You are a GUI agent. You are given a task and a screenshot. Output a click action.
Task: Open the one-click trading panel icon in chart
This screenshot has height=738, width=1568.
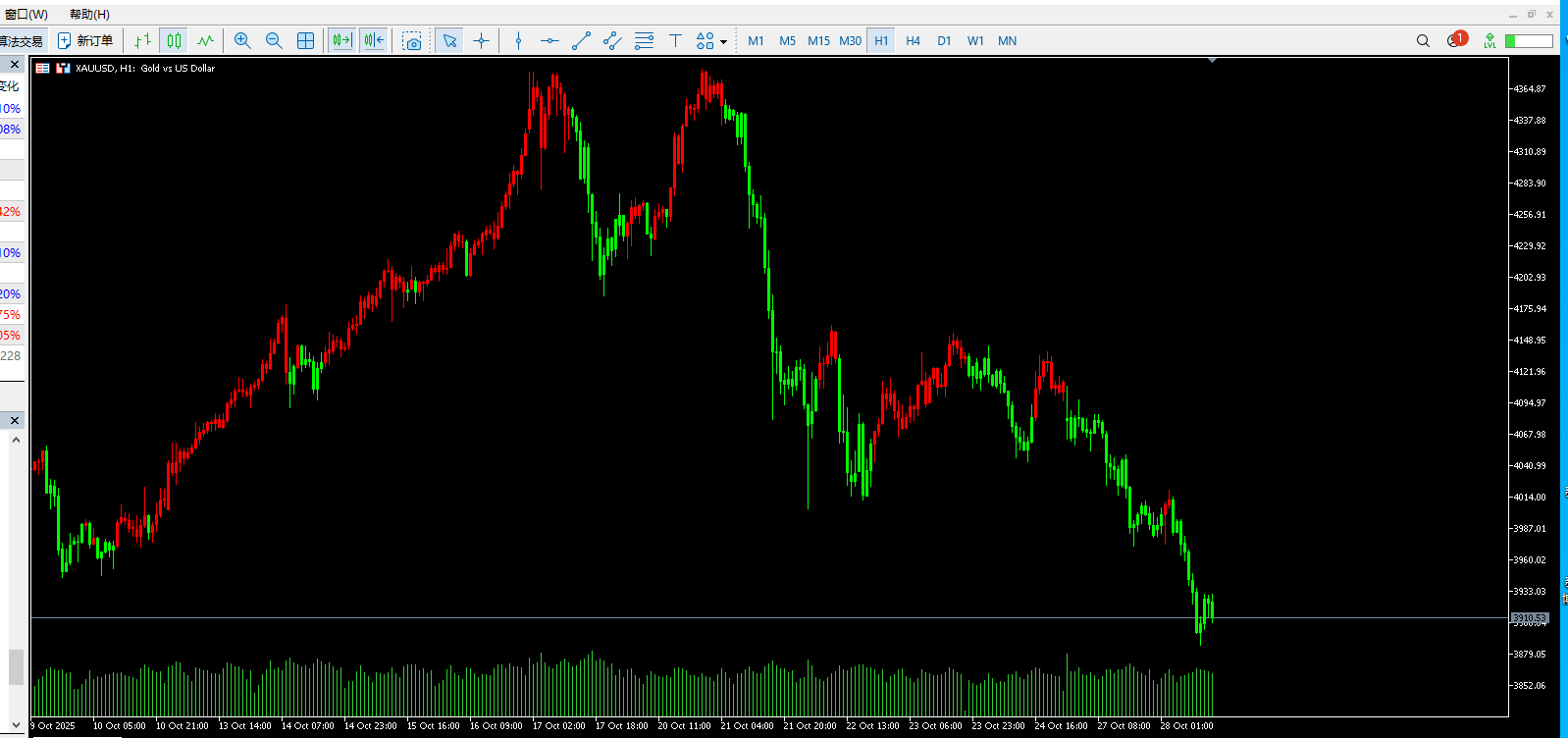coord(42,68)
